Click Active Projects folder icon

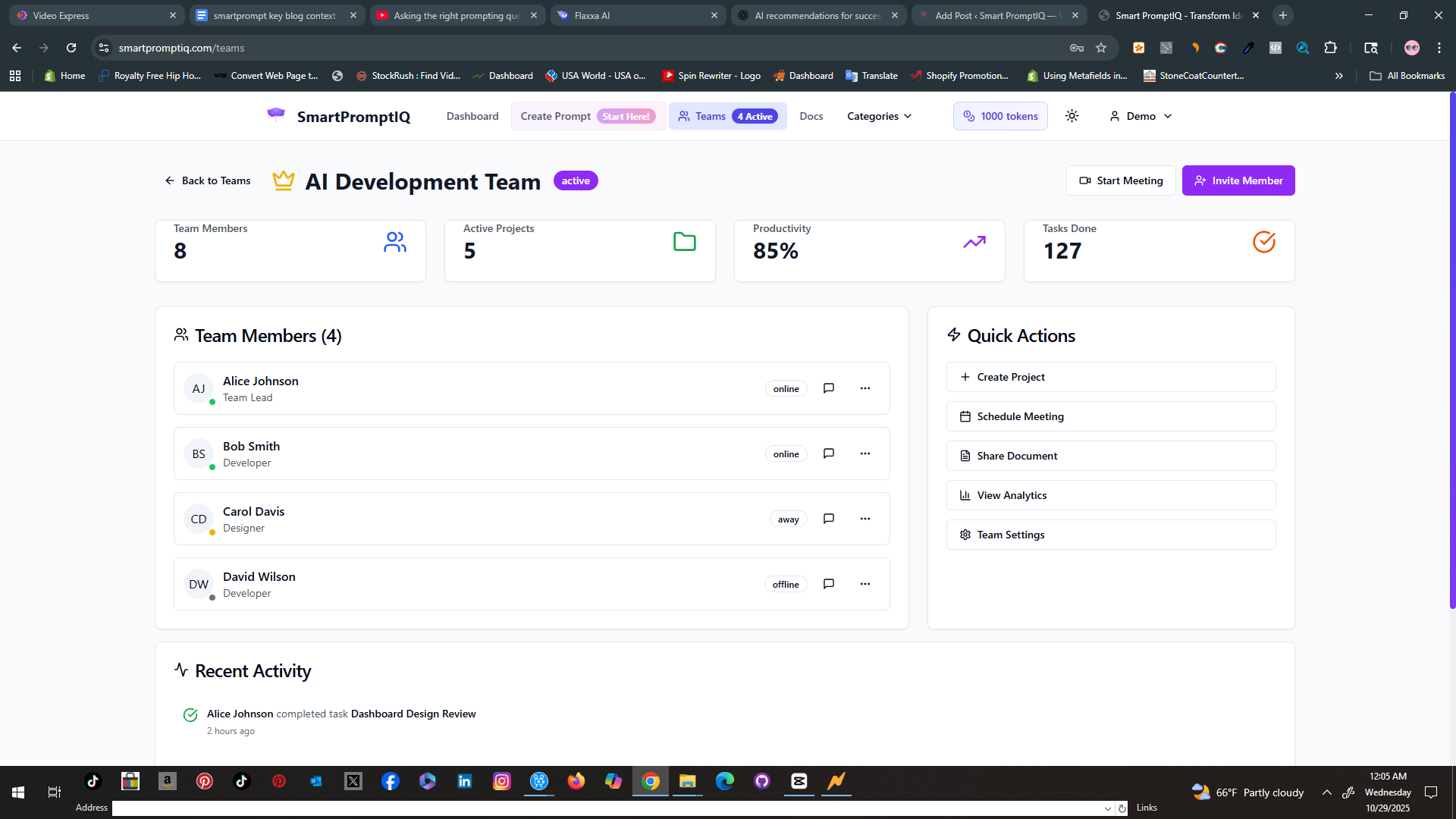685,242
